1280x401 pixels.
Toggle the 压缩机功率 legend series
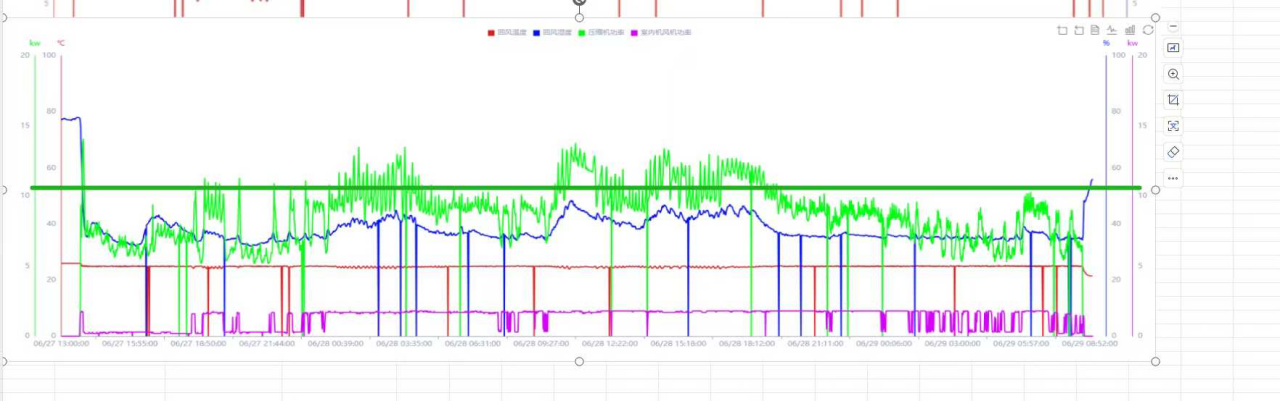pyautogui.click(x=606, y=33)
